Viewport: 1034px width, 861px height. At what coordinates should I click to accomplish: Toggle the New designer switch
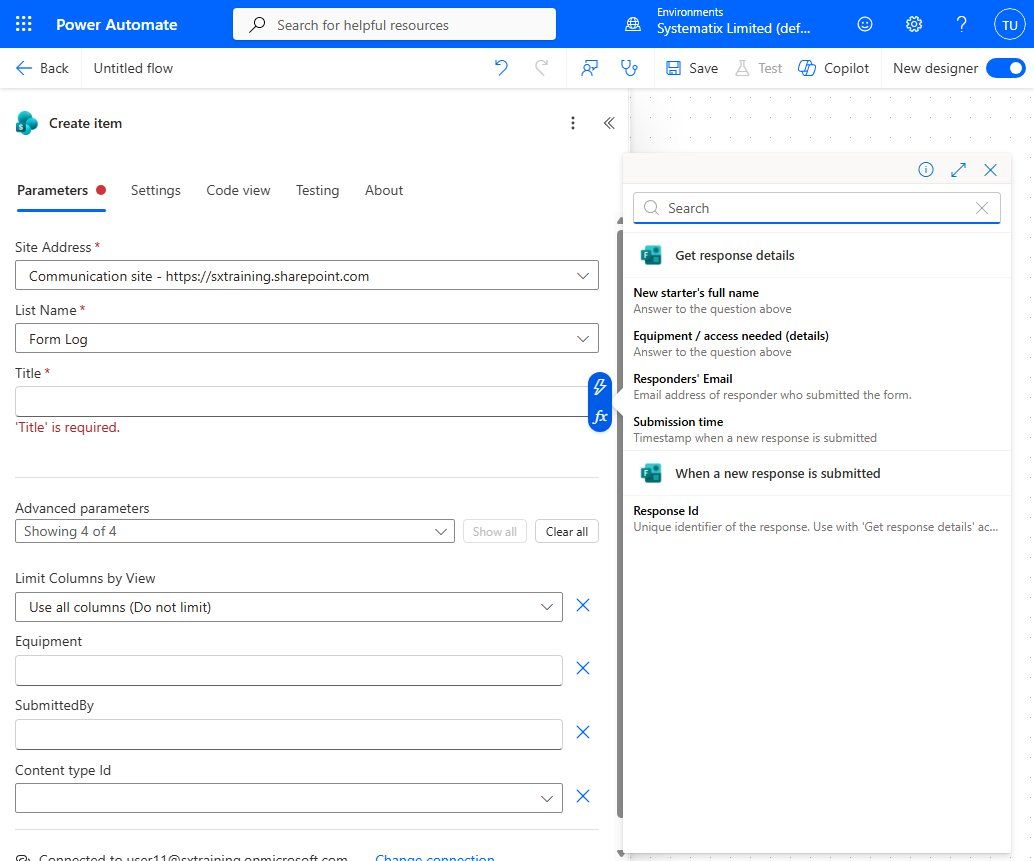click(1006, 68)
